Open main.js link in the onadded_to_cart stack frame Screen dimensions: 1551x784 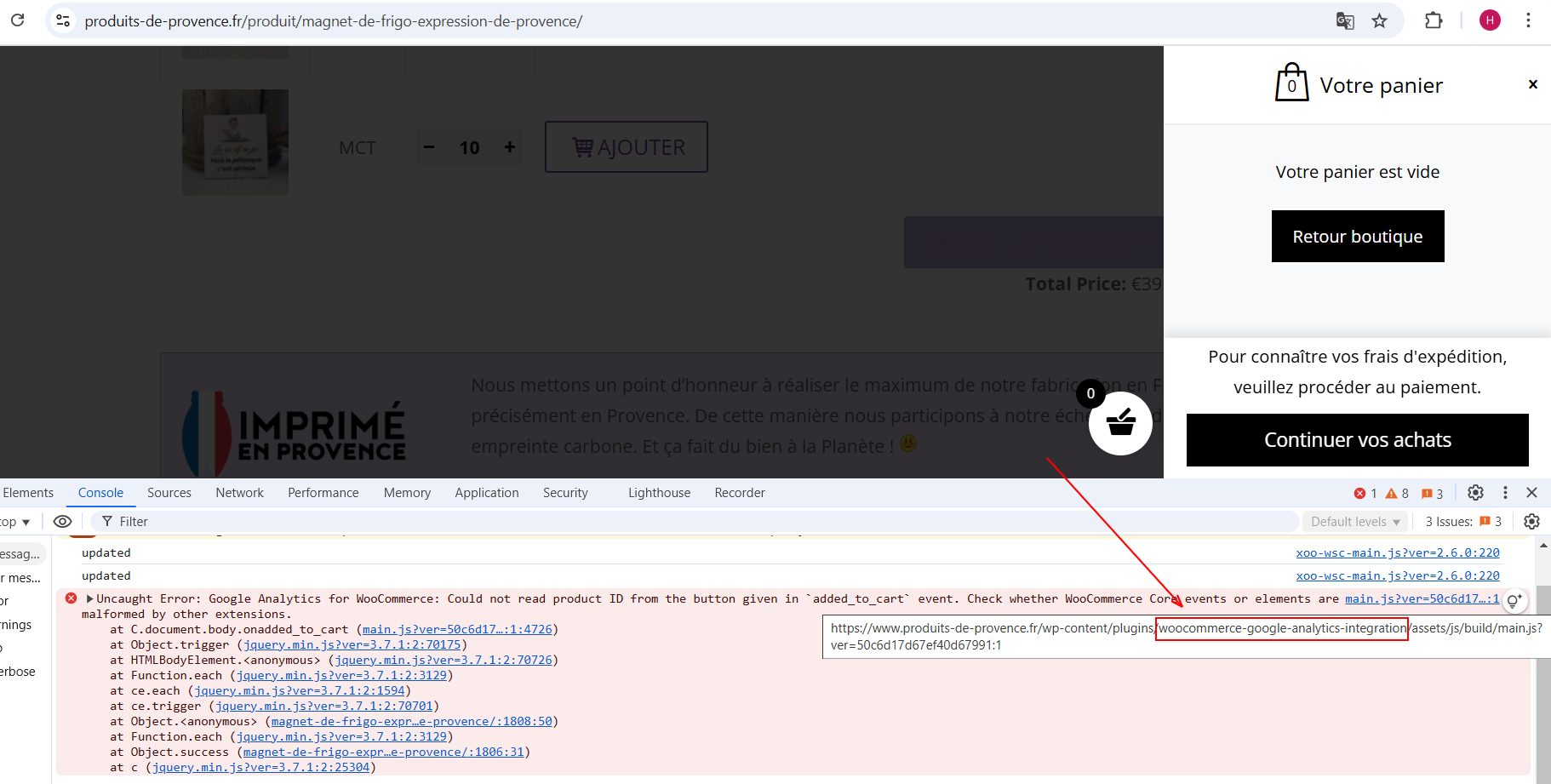coord(457,629)
